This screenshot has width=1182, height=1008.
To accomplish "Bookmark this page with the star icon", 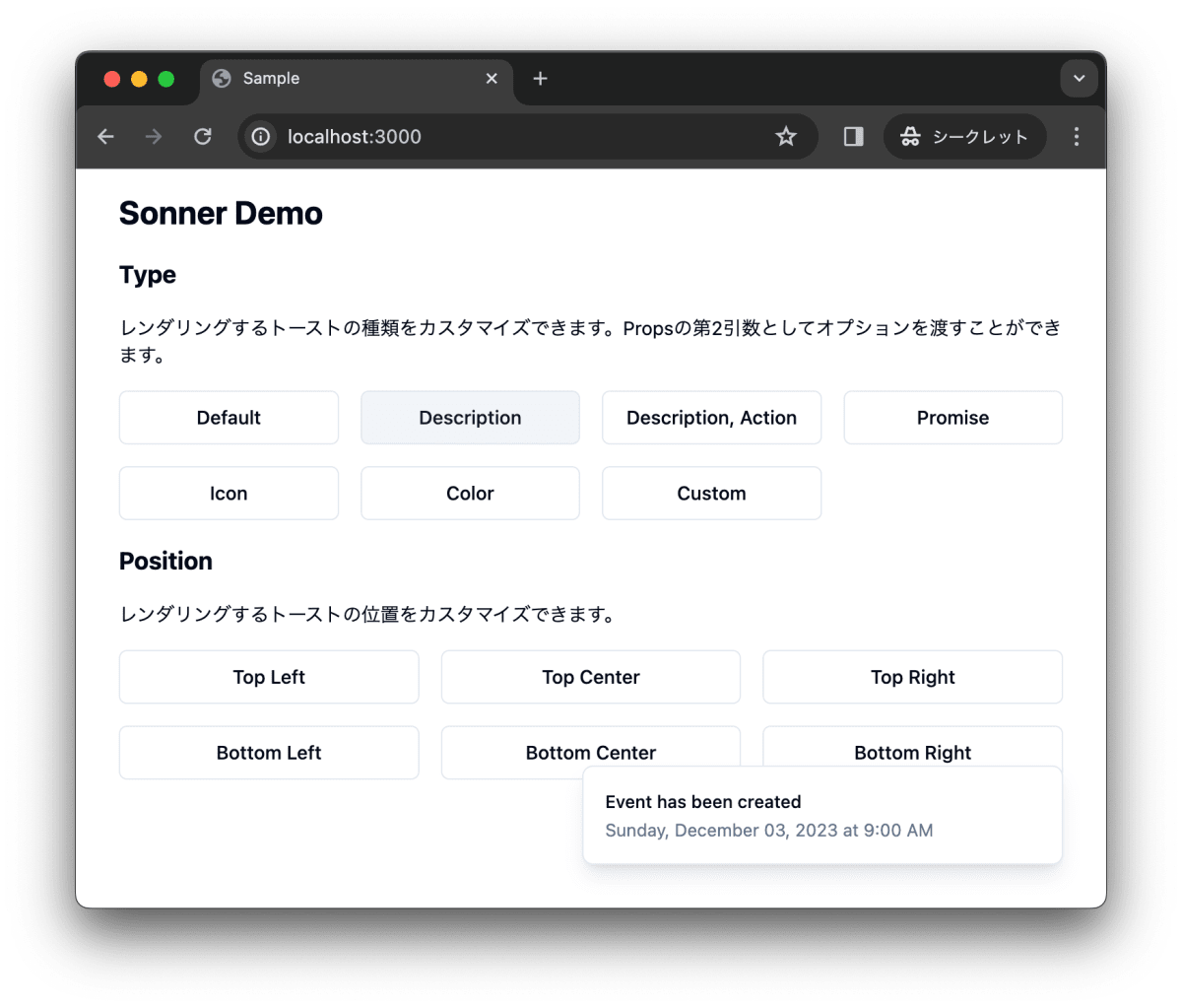I will pos(785,137).
